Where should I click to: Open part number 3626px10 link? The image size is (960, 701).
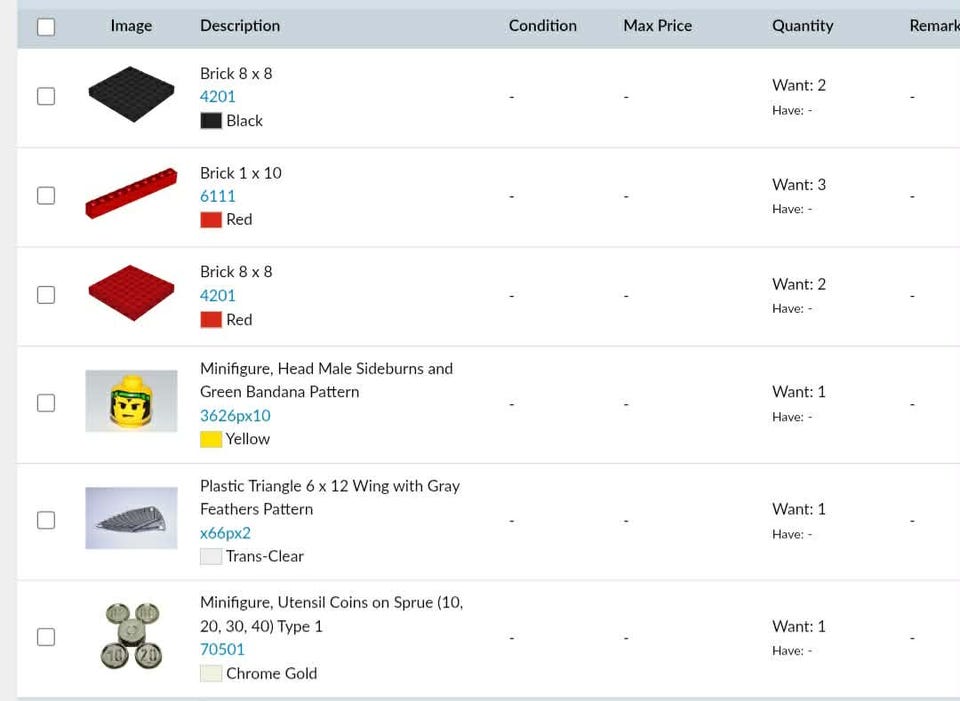[235, 416]
